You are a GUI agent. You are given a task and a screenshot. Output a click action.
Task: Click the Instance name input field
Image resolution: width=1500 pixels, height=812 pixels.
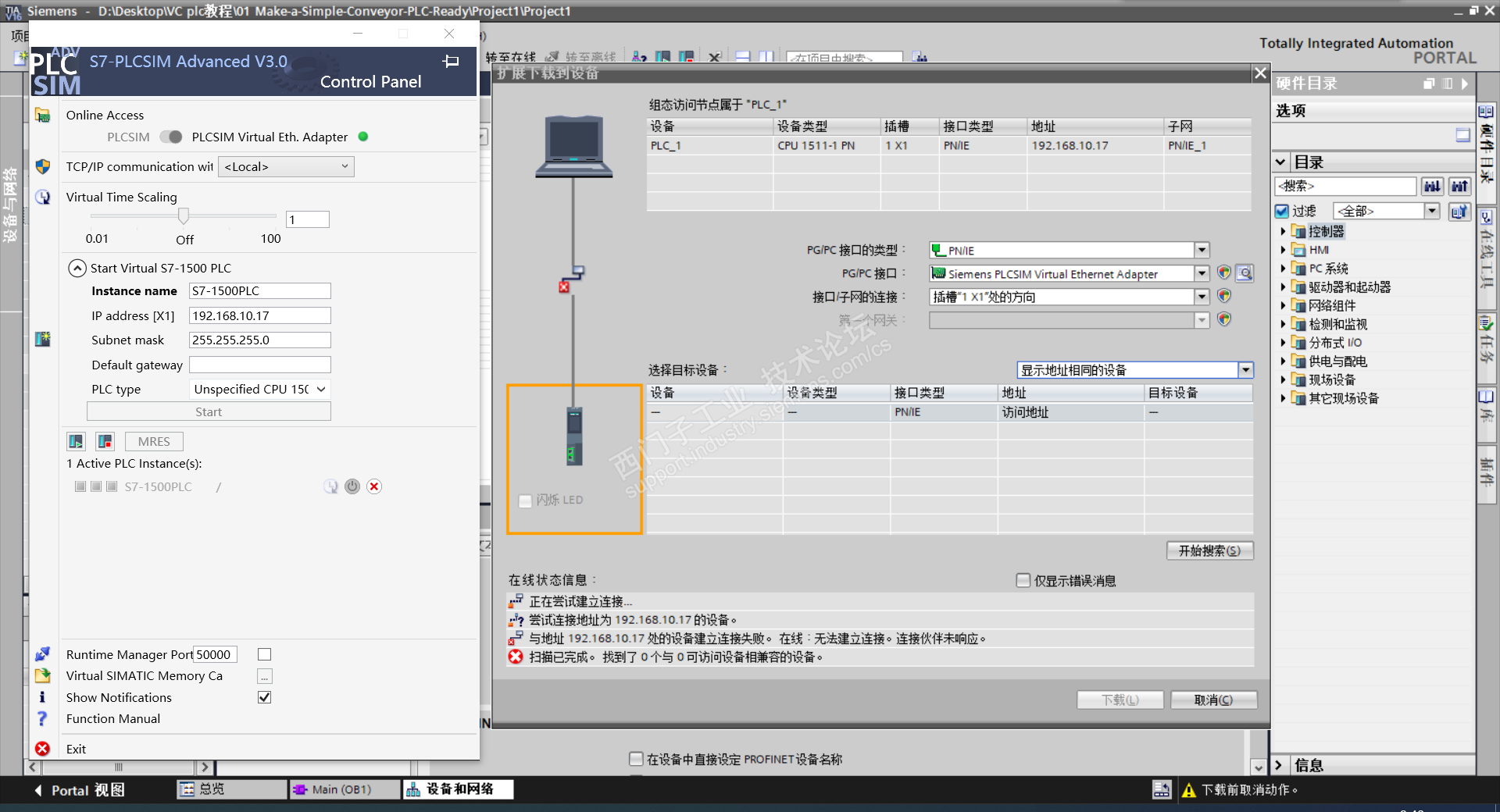260,290
